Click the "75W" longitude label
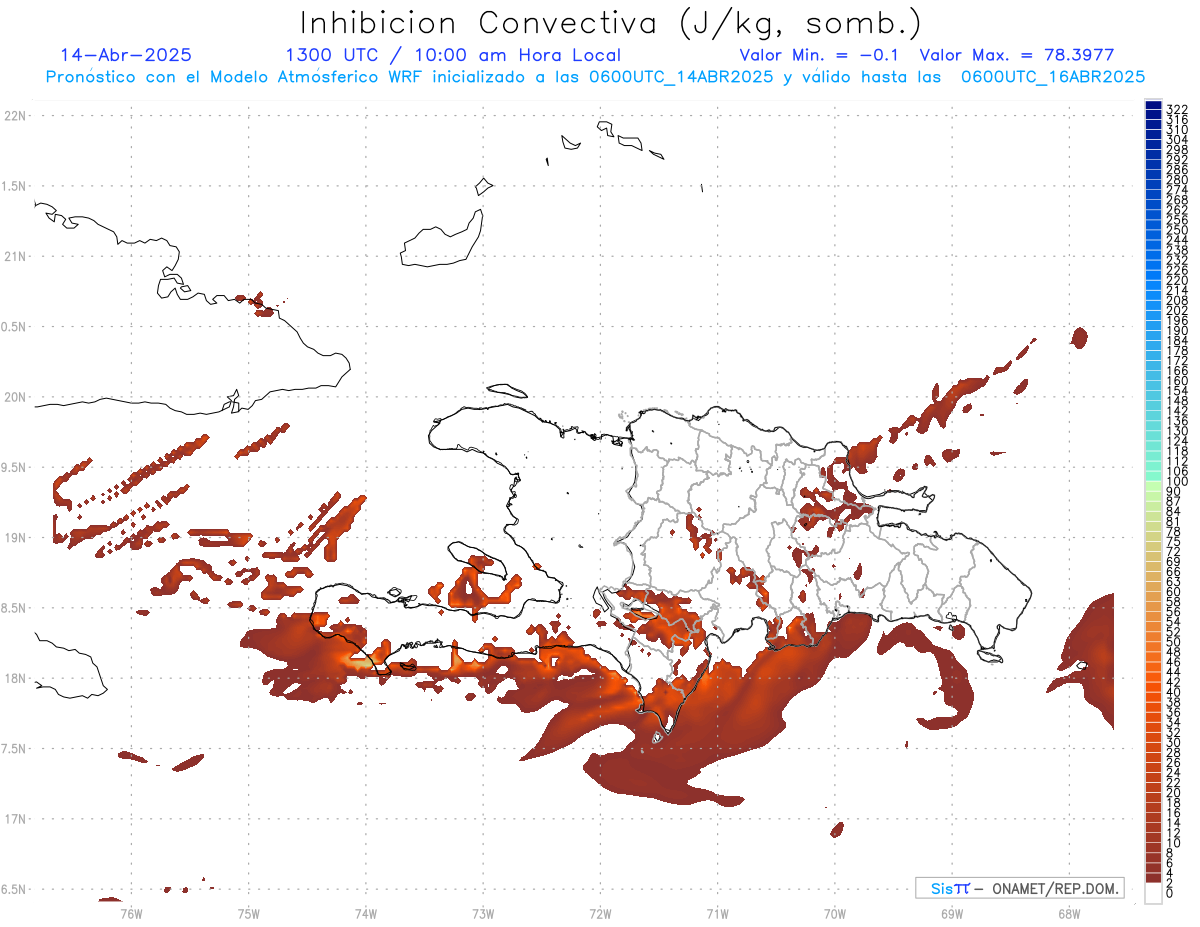The height and width of the screenshot is (927, 1200). click(249, 913)
